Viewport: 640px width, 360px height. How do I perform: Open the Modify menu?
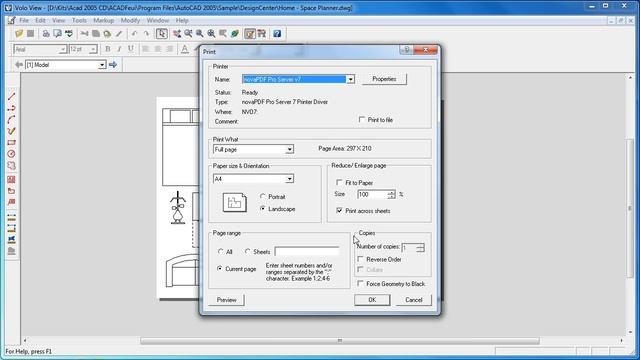pyautogui.click(x=130, y=20)
